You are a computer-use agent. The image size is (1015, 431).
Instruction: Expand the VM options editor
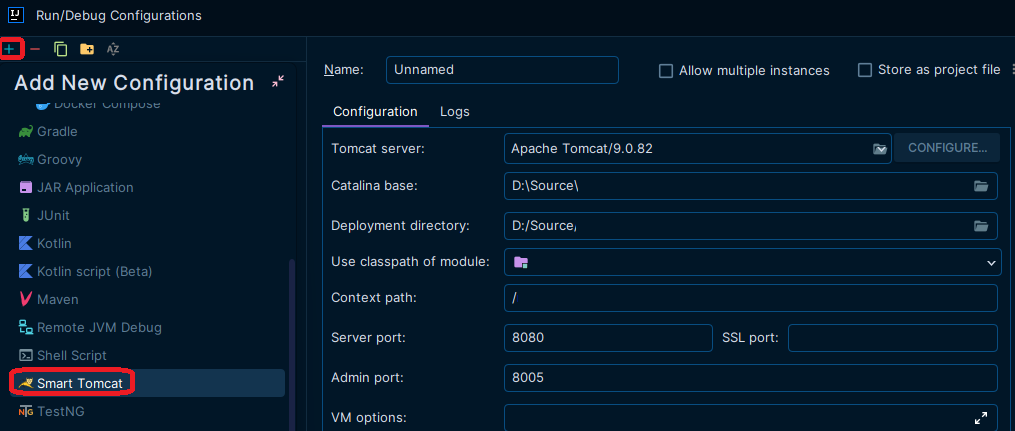point(981,418)
